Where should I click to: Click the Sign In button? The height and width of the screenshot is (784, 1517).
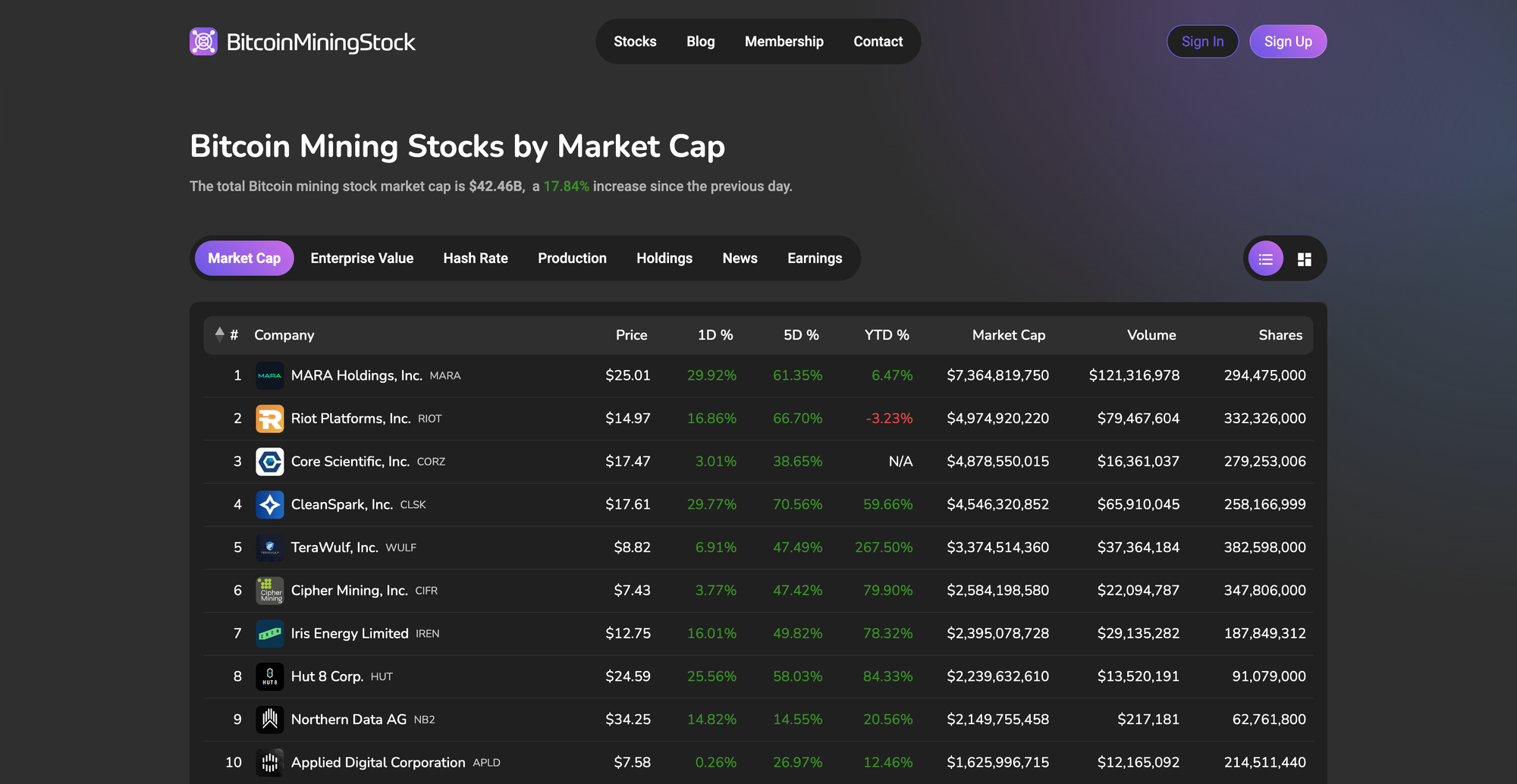1202,42
